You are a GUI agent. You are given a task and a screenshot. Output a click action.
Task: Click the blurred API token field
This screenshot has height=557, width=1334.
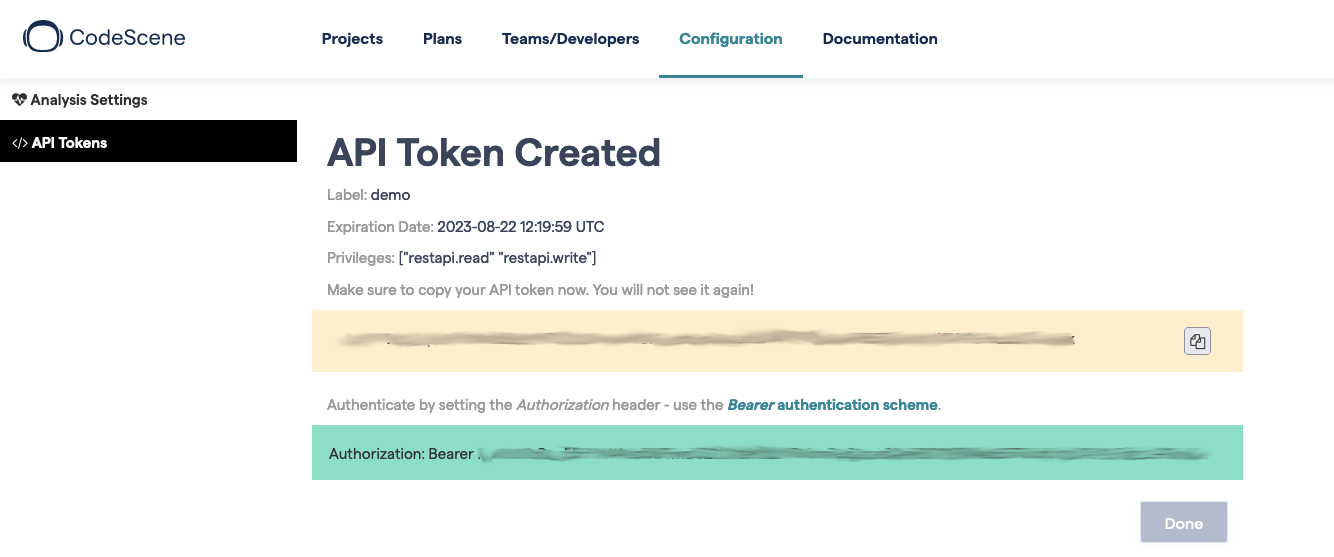[777, 341]
